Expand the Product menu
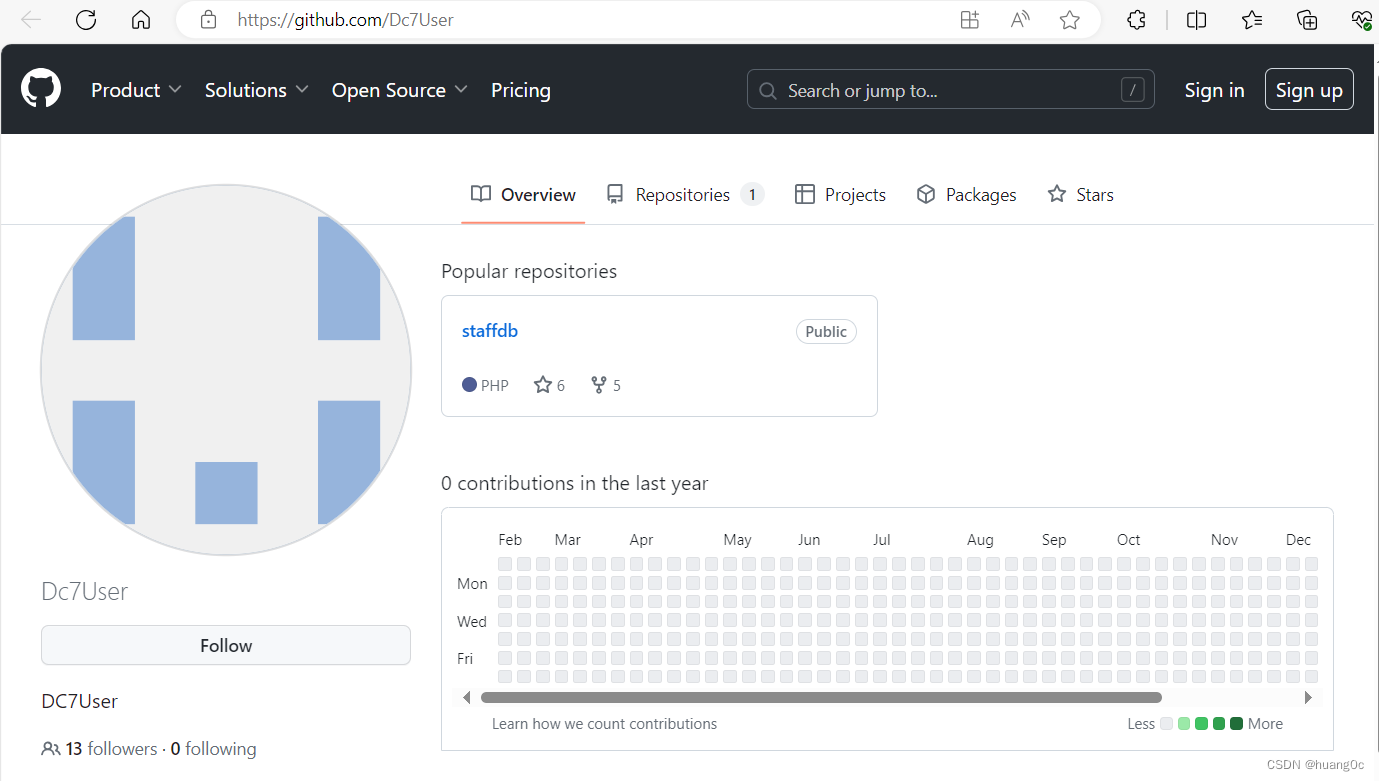This screenshot has height=781, width=1379. click(136, 90)
